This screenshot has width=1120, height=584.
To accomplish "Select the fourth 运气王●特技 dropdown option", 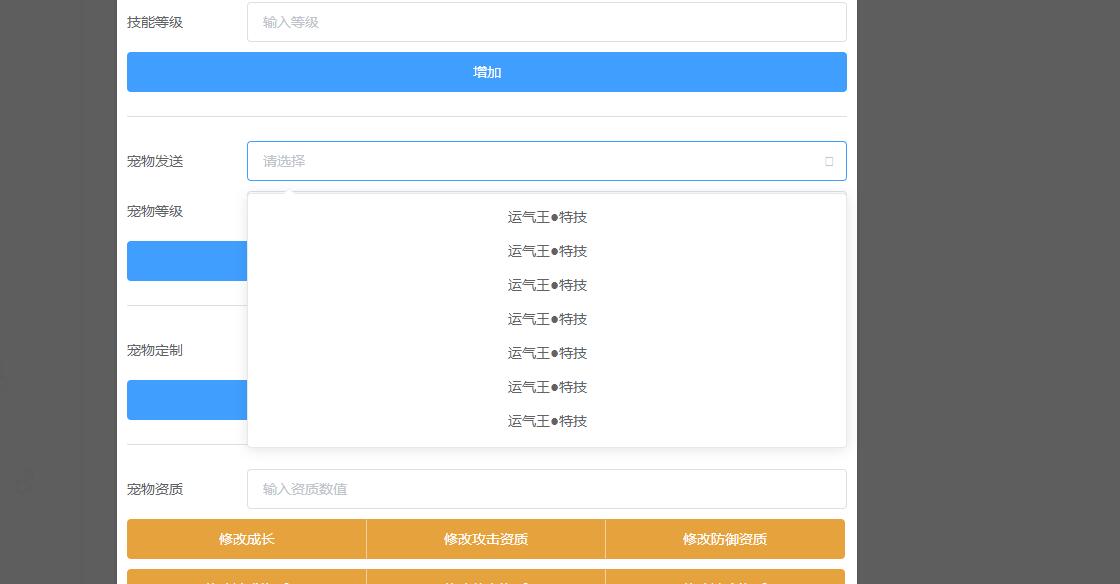I will 547,319.
